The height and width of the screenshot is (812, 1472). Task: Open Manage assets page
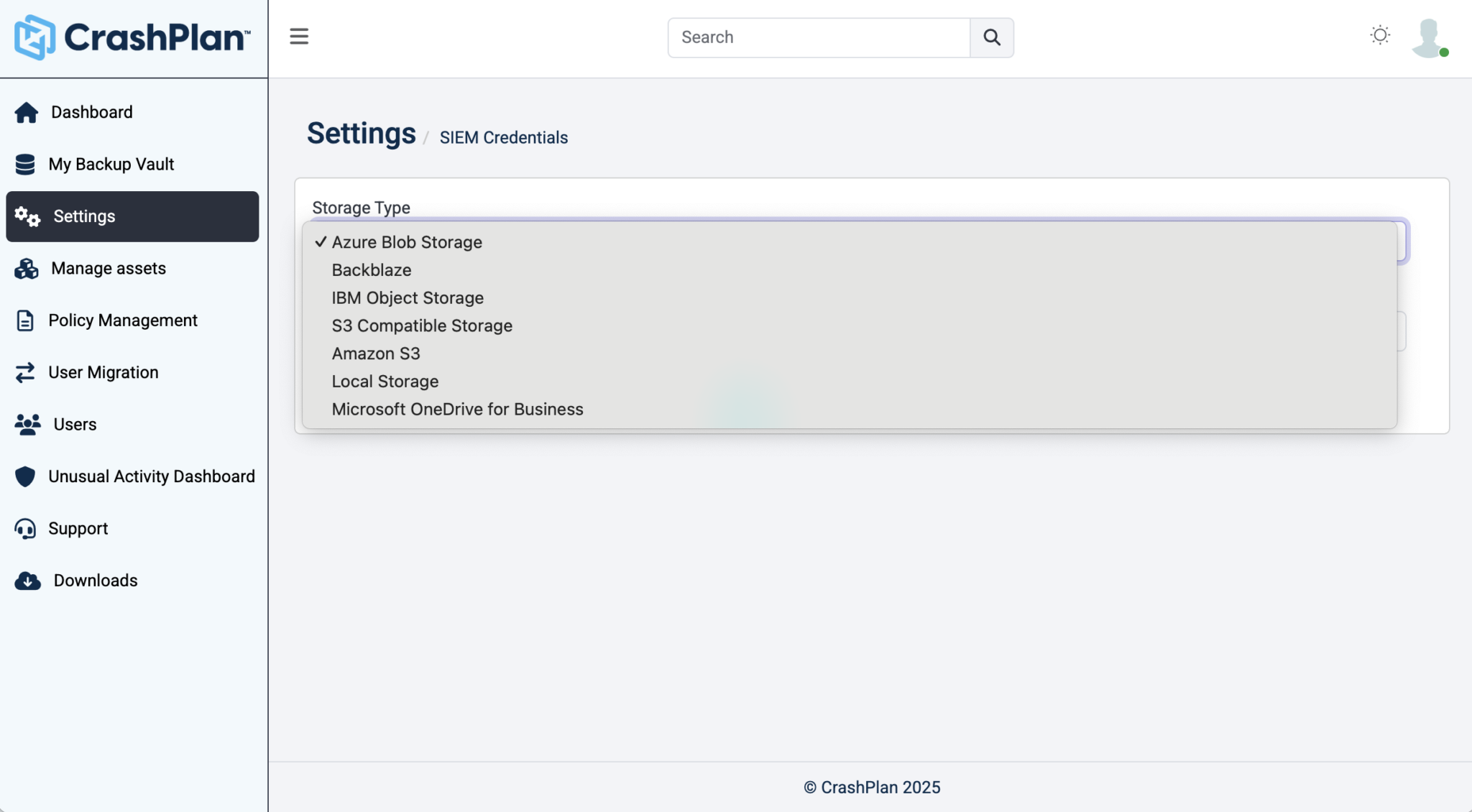109,269
